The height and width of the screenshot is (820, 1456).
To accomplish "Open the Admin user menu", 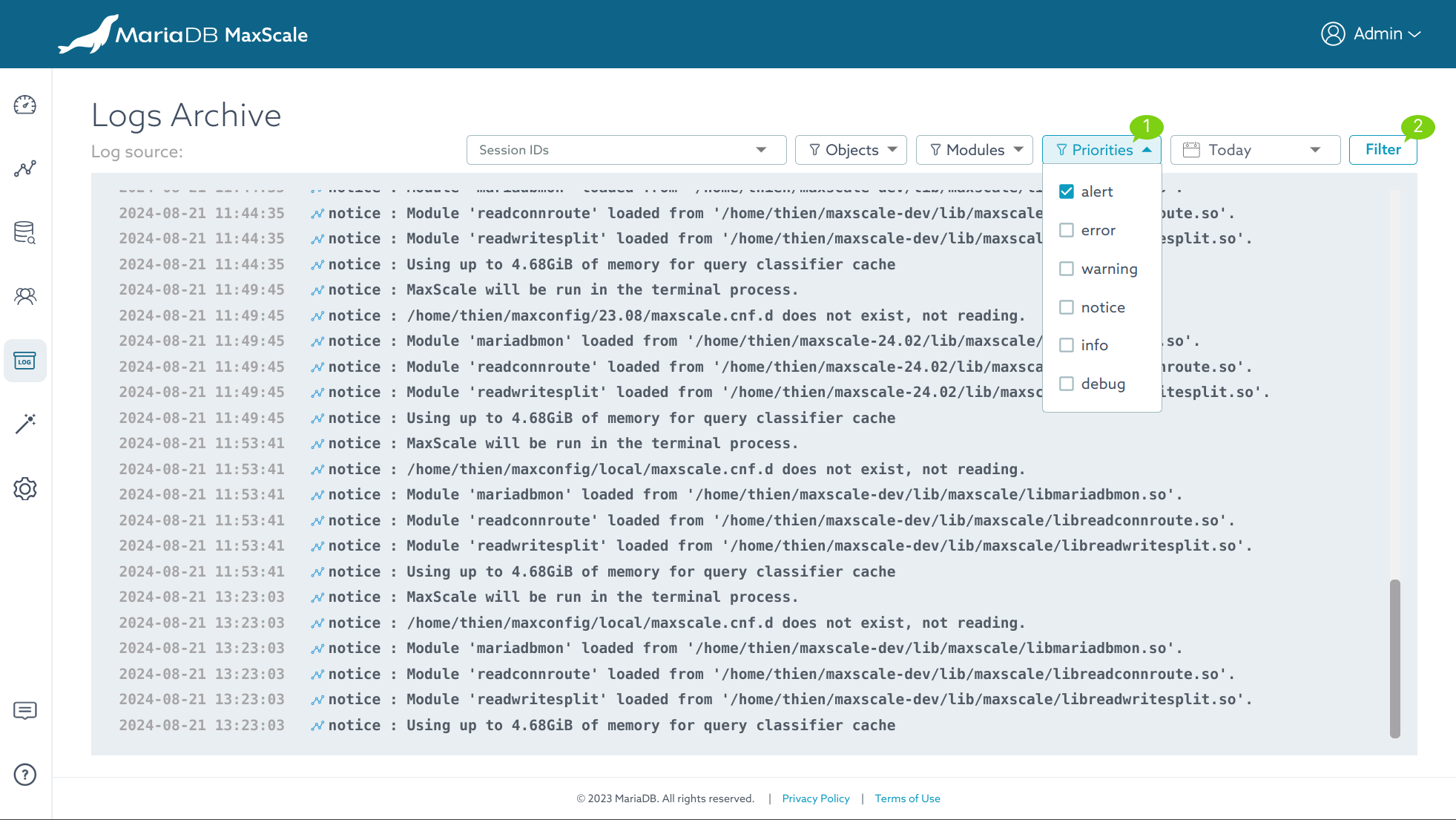I will click(1371, 34).
